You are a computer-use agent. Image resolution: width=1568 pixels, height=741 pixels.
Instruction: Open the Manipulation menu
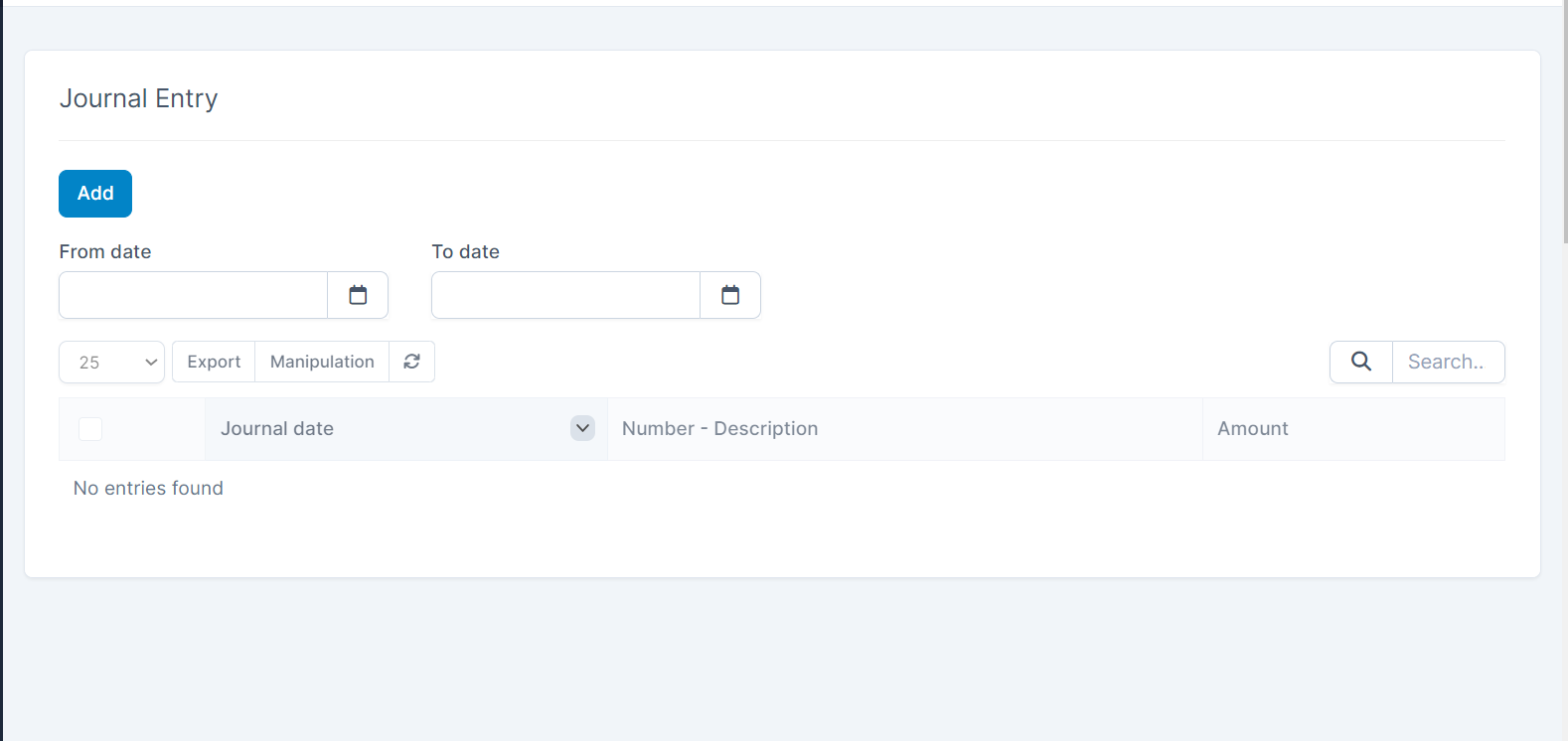coord(322,362)
